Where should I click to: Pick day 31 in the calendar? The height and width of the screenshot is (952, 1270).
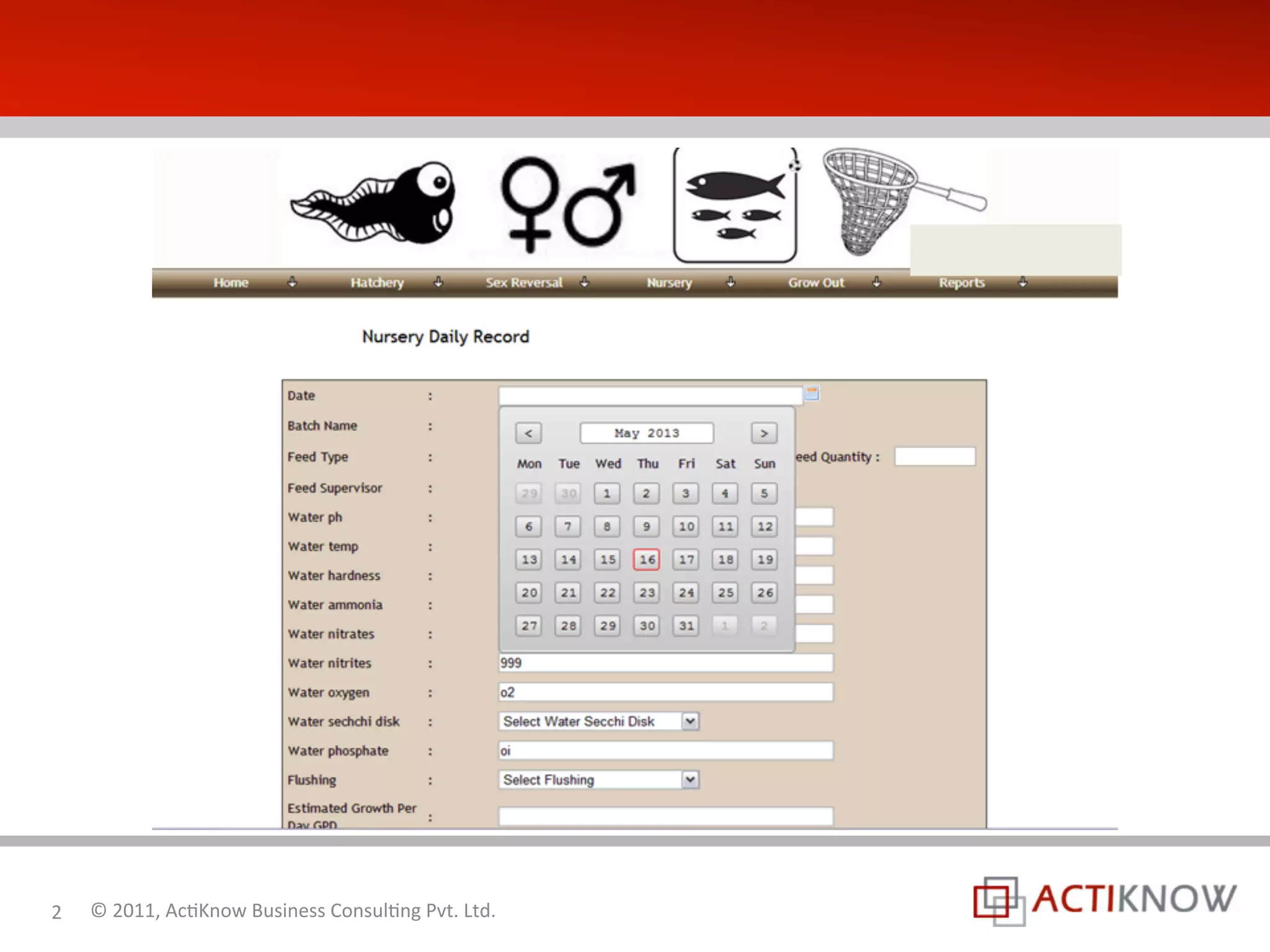pos(686,625)
